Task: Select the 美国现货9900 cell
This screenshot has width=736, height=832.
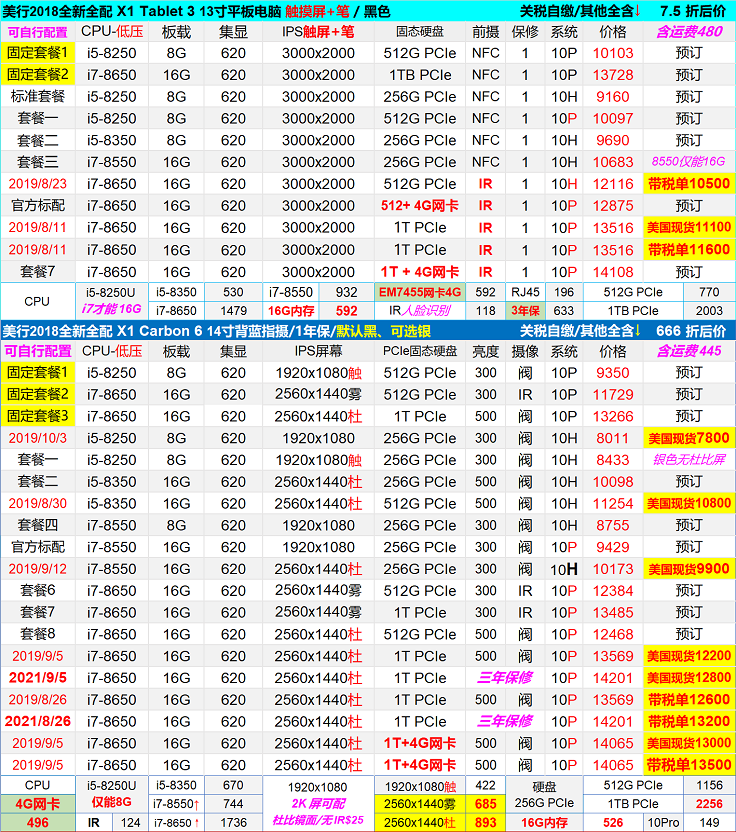Action: [689, 569]
